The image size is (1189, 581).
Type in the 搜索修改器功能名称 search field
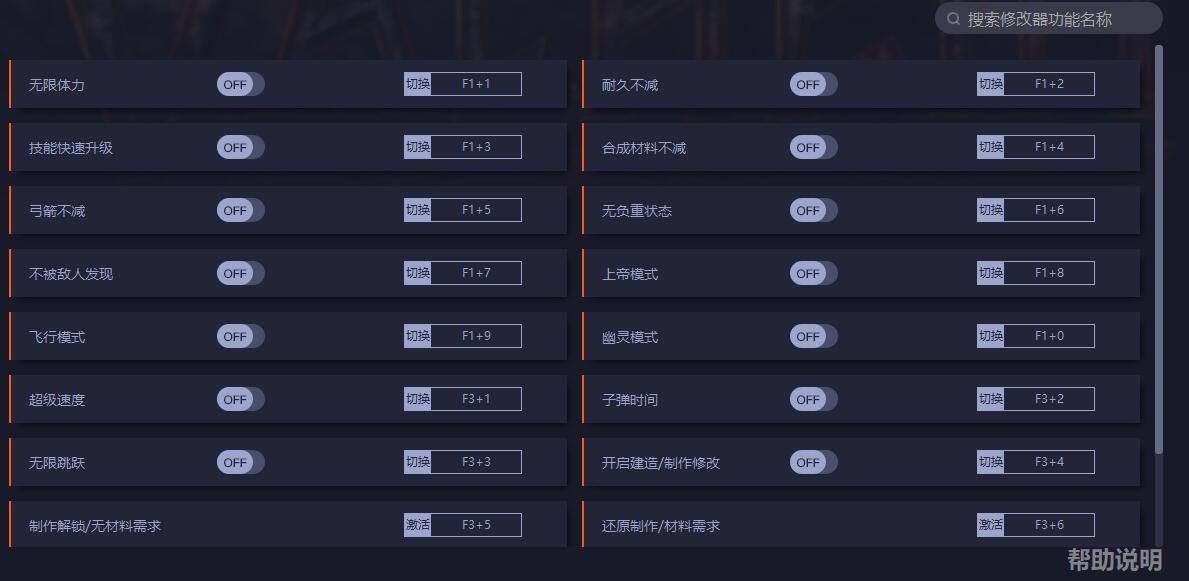pyautogui.click(x=1050, y=19)
